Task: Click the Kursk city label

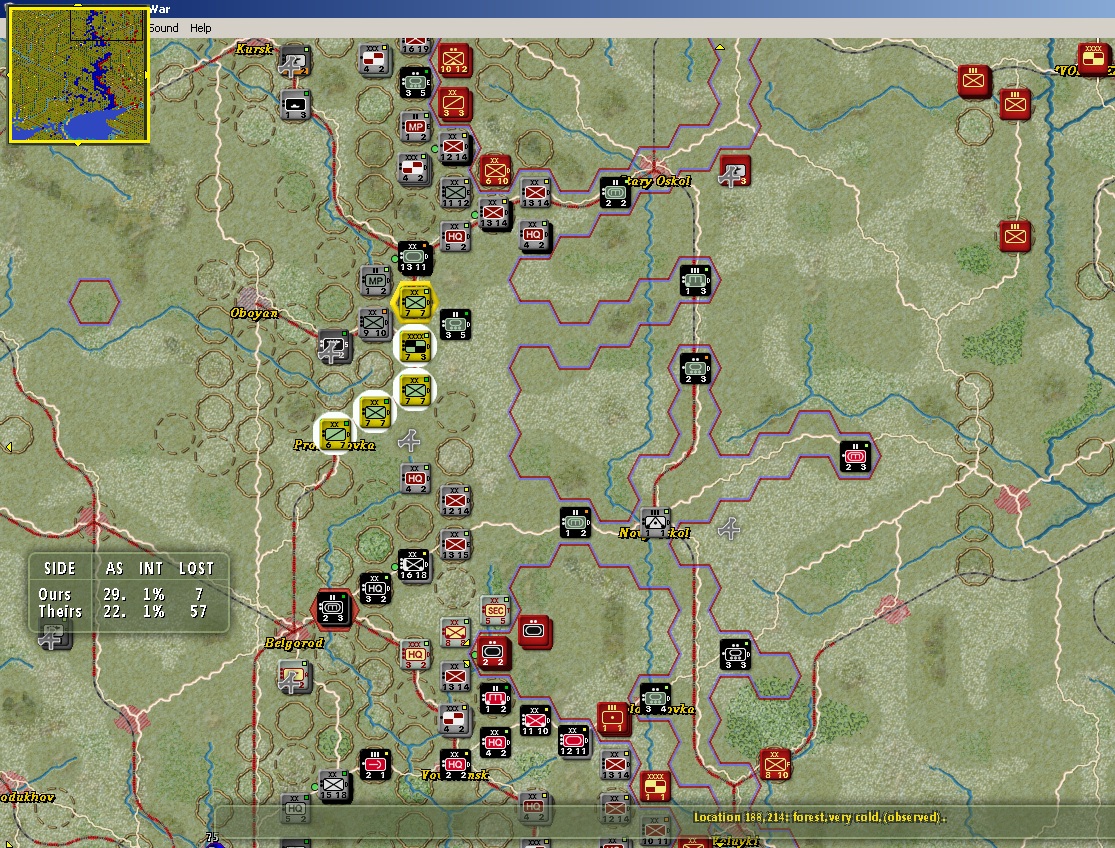Action: click(254, 49)
